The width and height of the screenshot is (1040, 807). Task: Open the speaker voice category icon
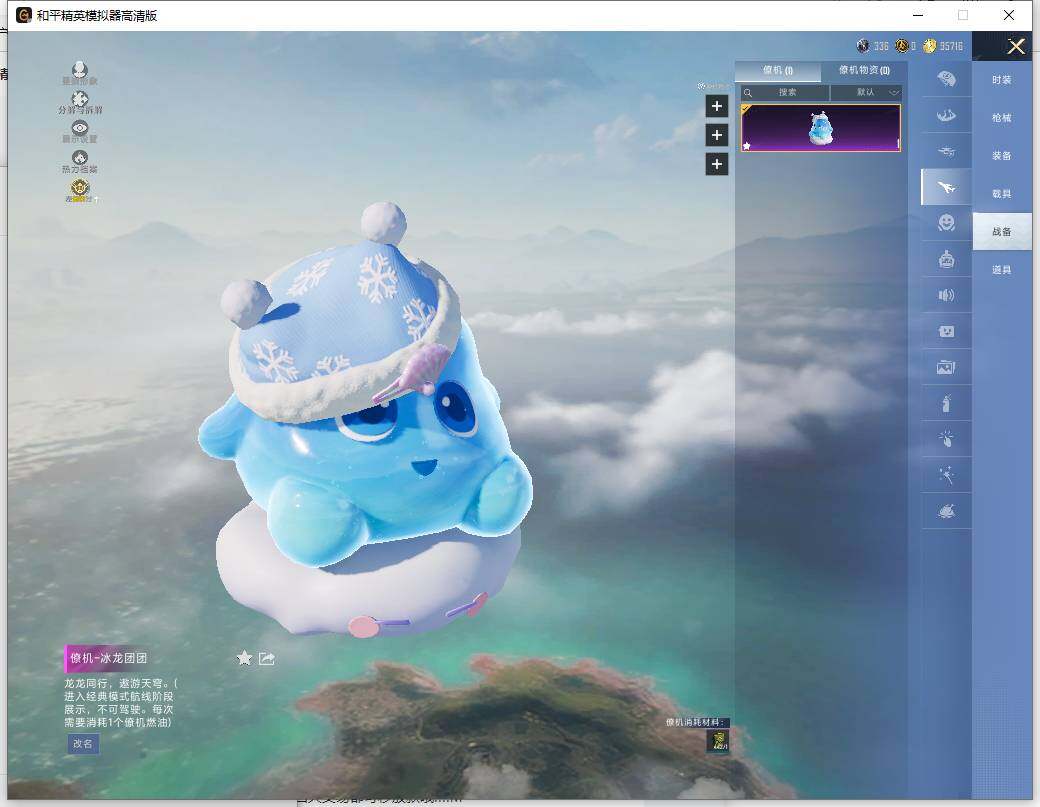tap(946, 295)
